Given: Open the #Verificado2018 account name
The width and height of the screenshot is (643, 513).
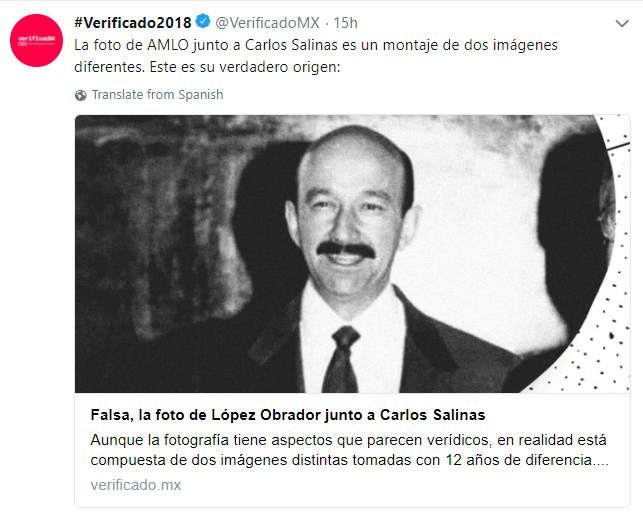Looking at the screenshot, I should click(x=133, y=23).
